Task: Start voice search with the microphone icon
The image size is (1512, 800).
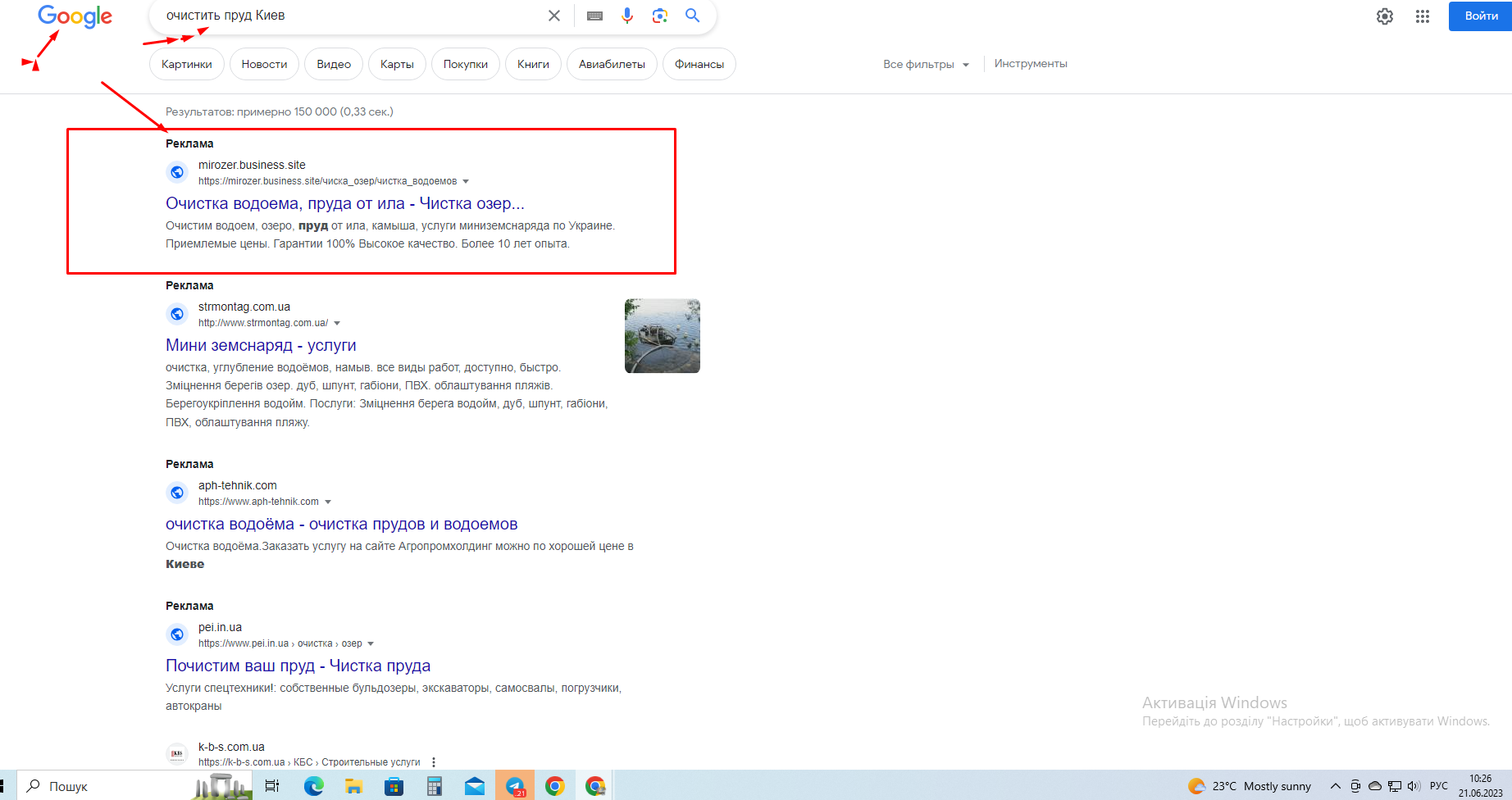Action: (x=627, y=16)
